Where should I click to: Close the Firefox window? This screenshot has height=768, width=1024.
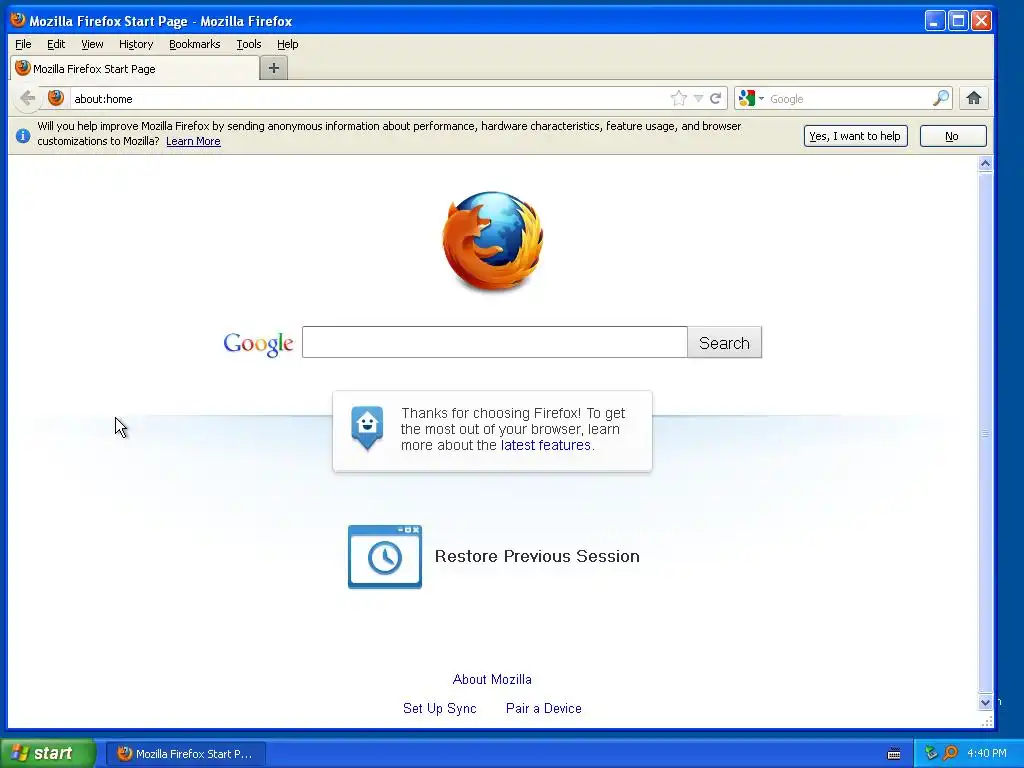pos(981,21)
